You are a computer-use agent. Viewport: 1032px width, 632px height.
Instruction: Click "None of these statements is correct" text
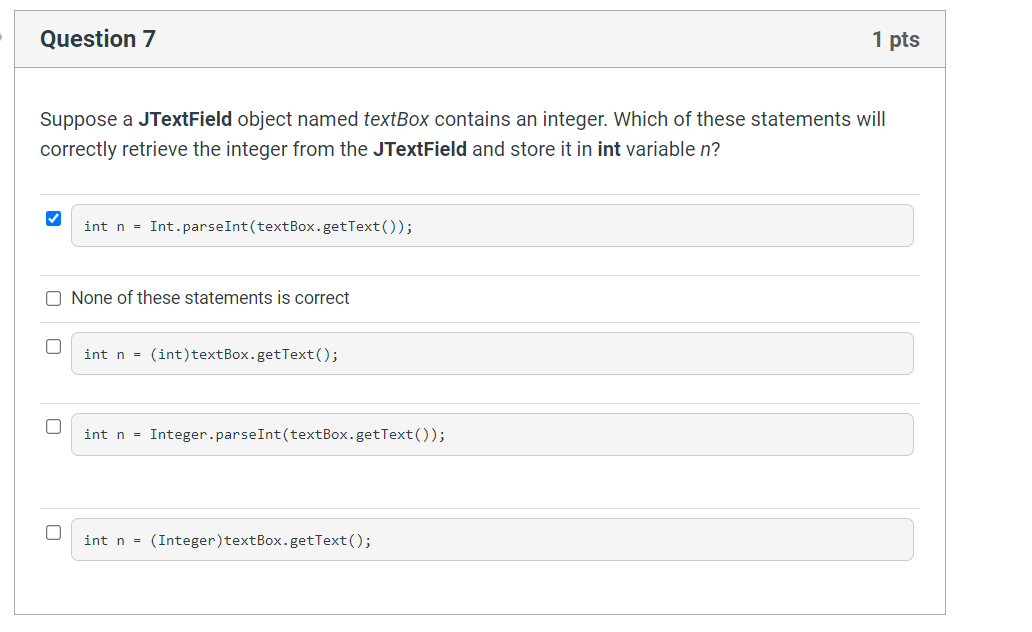tap(210, 298)
